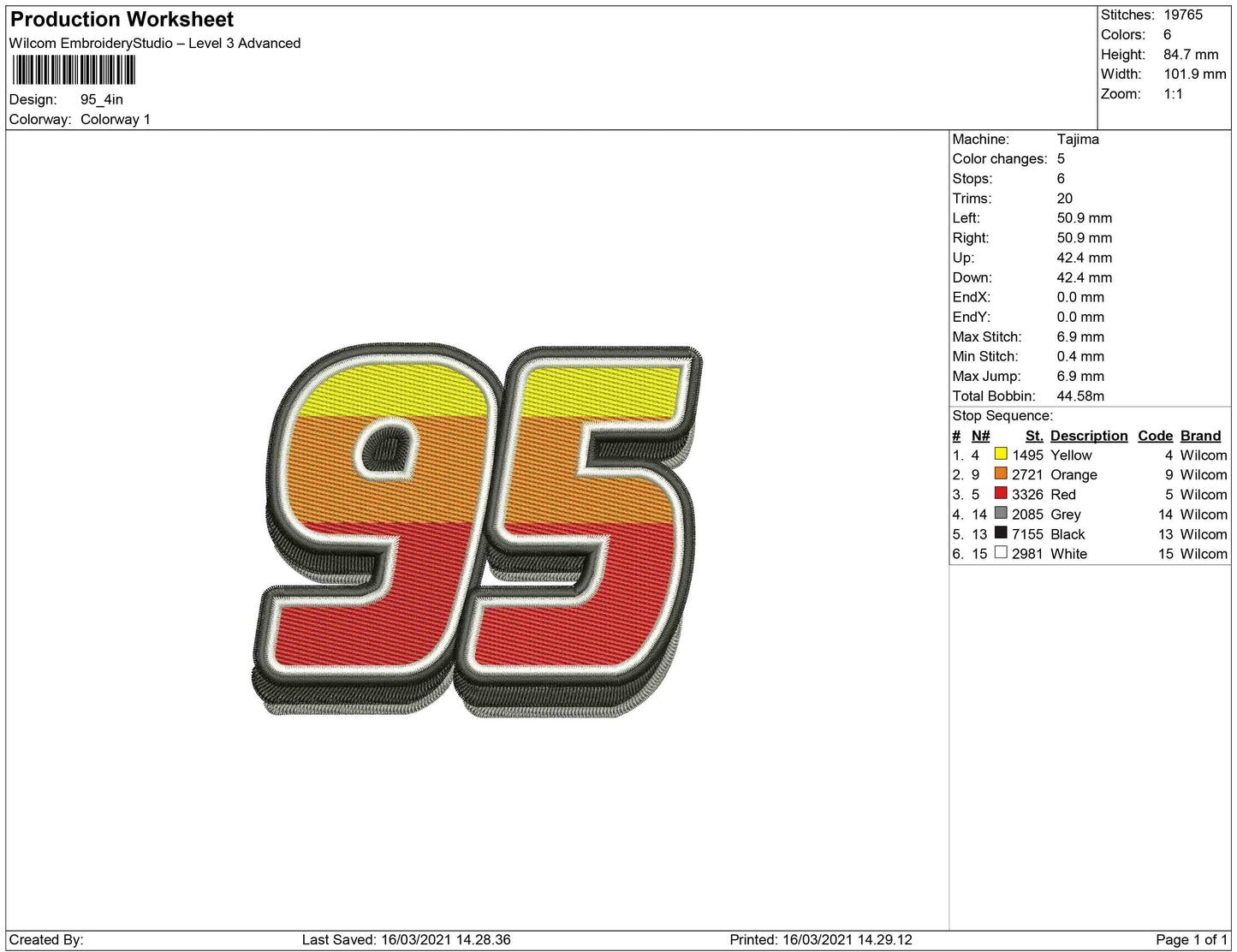Click the 'White' description text
The height and width of the screenshot is (952, 1237).
point(1068,553)
